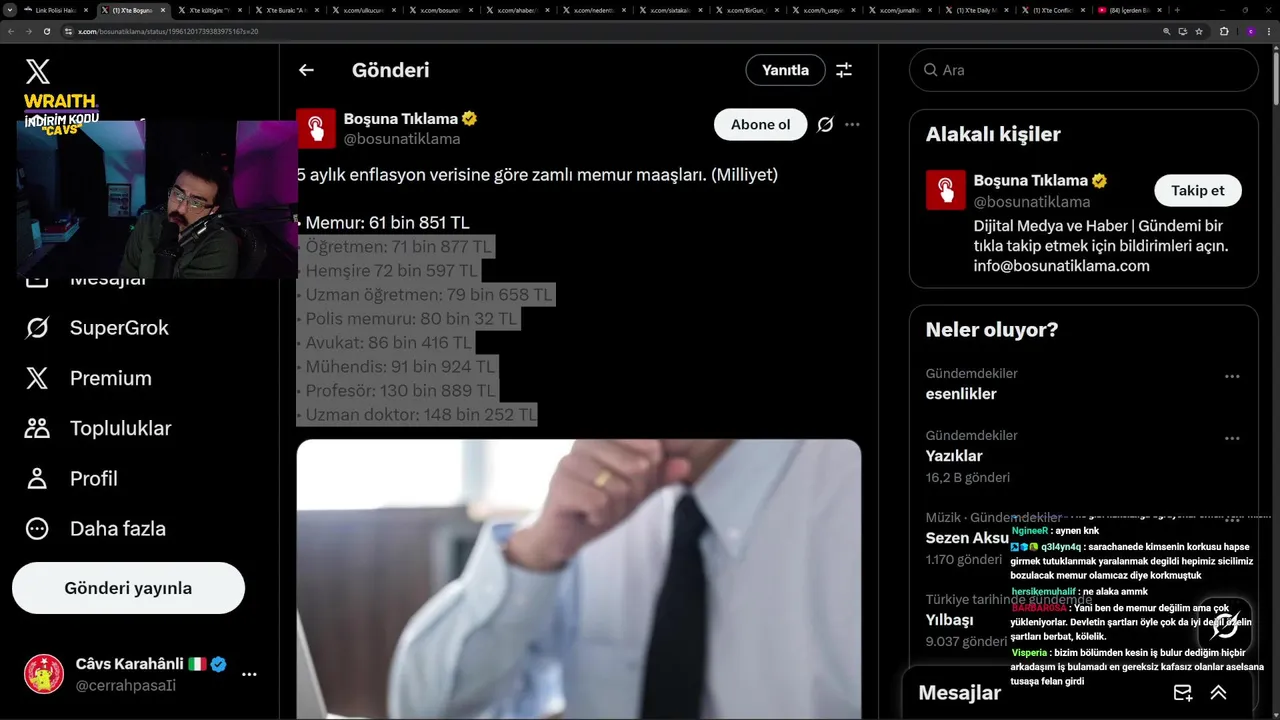
Task: Open account switcher three-dot menu
Action: [x=249, y=674]
